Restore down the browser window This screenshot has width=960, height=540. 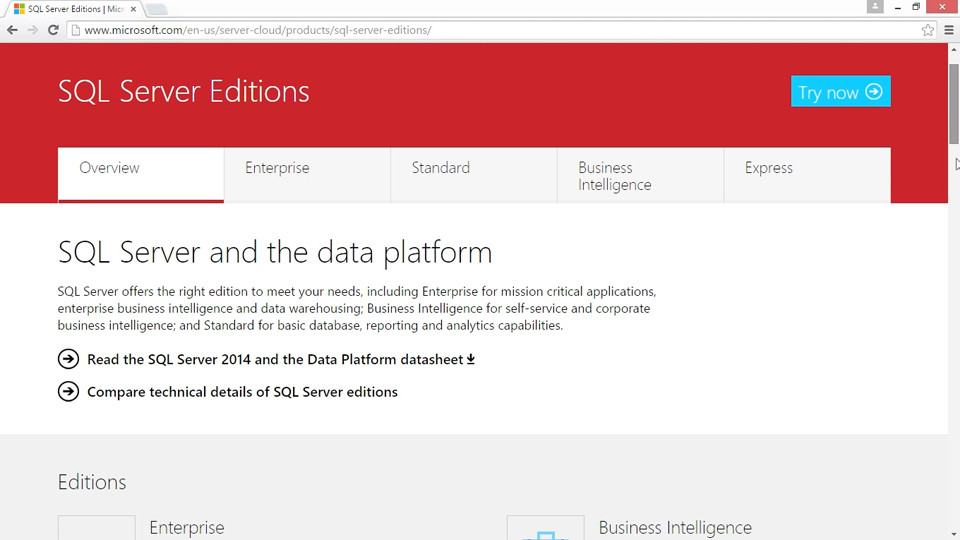[x=916, y=7]
